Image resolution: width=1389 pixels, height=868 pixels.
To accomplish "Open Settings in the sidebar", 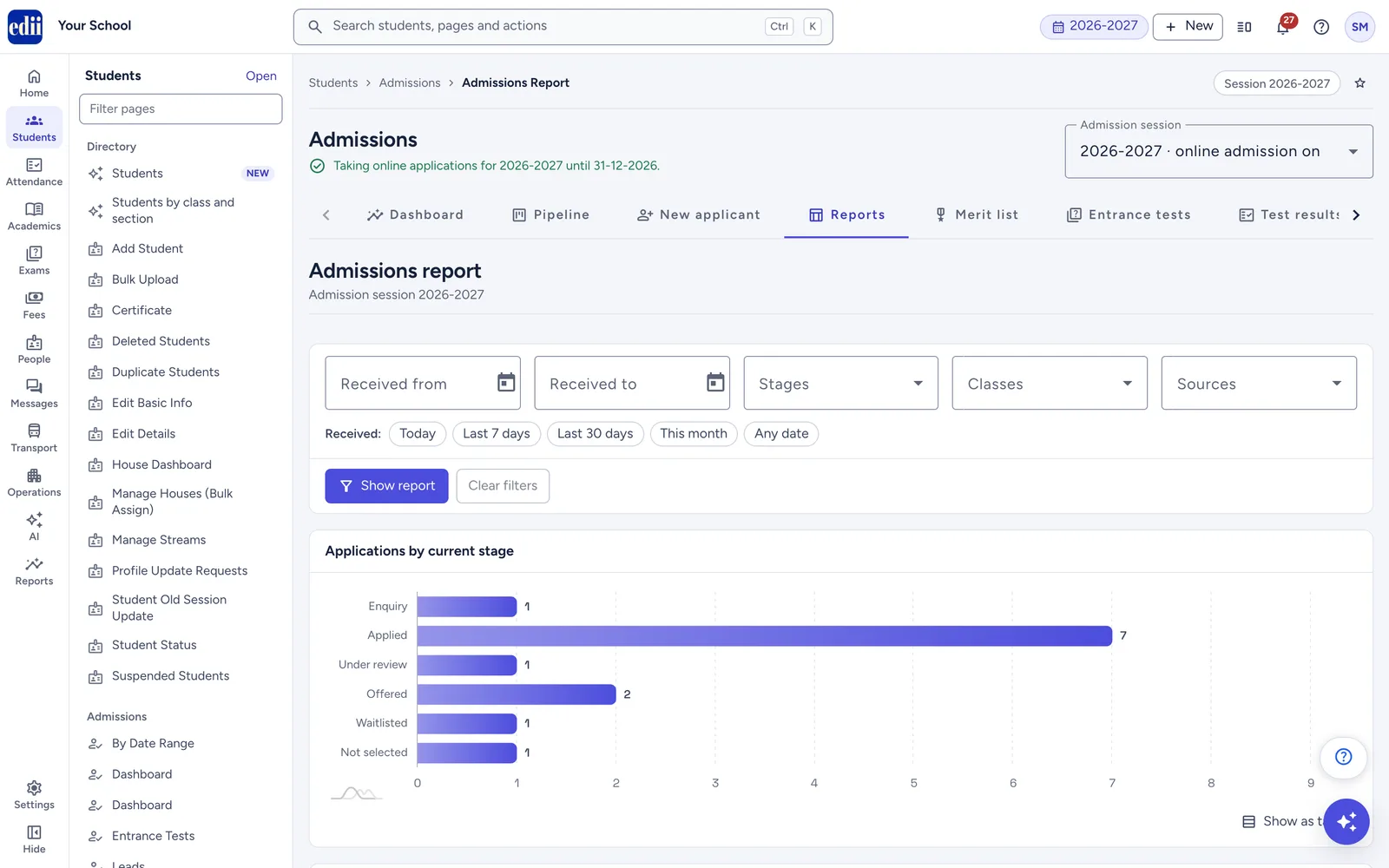I will pos(34,795).
